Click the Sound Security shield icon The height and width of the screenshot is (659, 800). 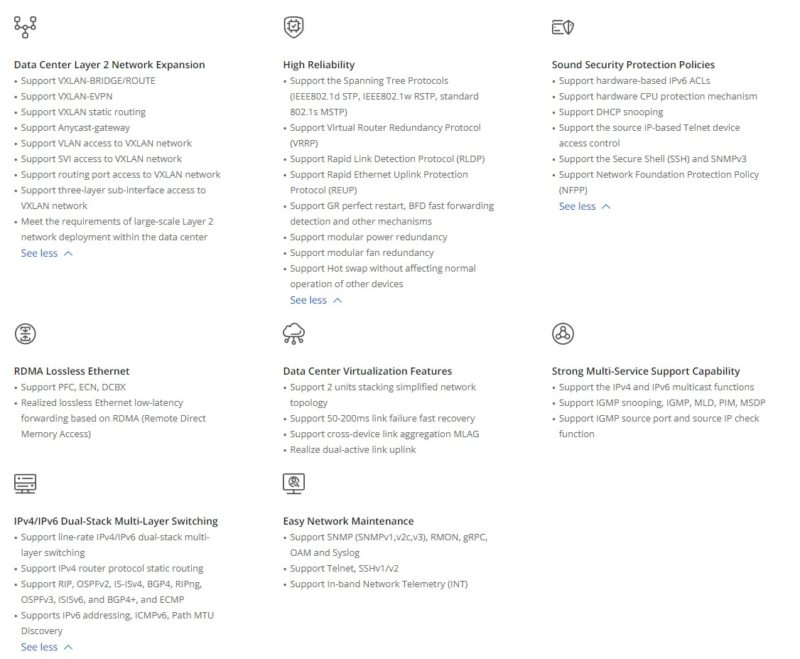tap(563, 27)
